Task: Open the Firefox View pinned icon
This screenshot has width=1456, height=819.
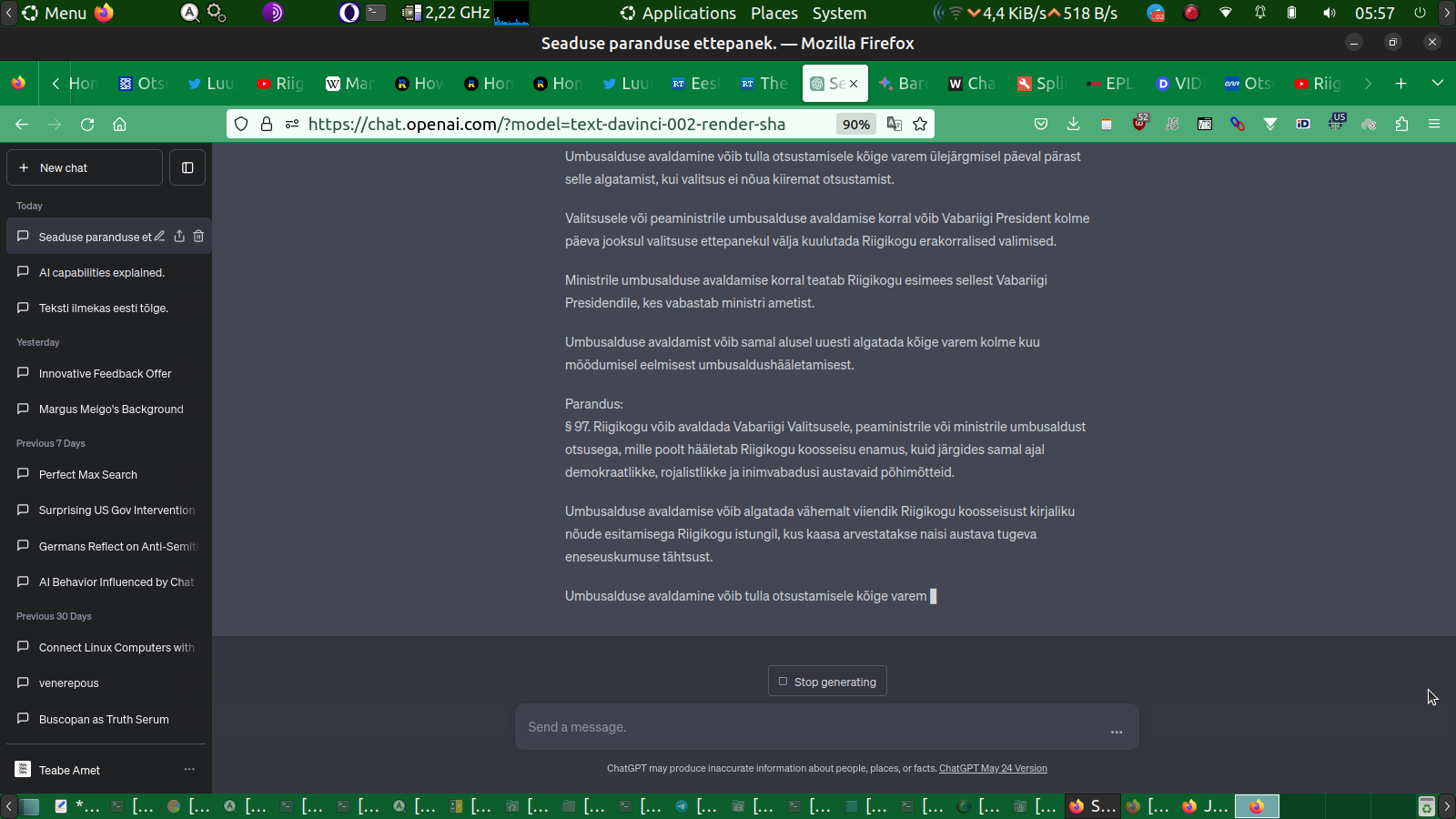Action: point(18,84)
